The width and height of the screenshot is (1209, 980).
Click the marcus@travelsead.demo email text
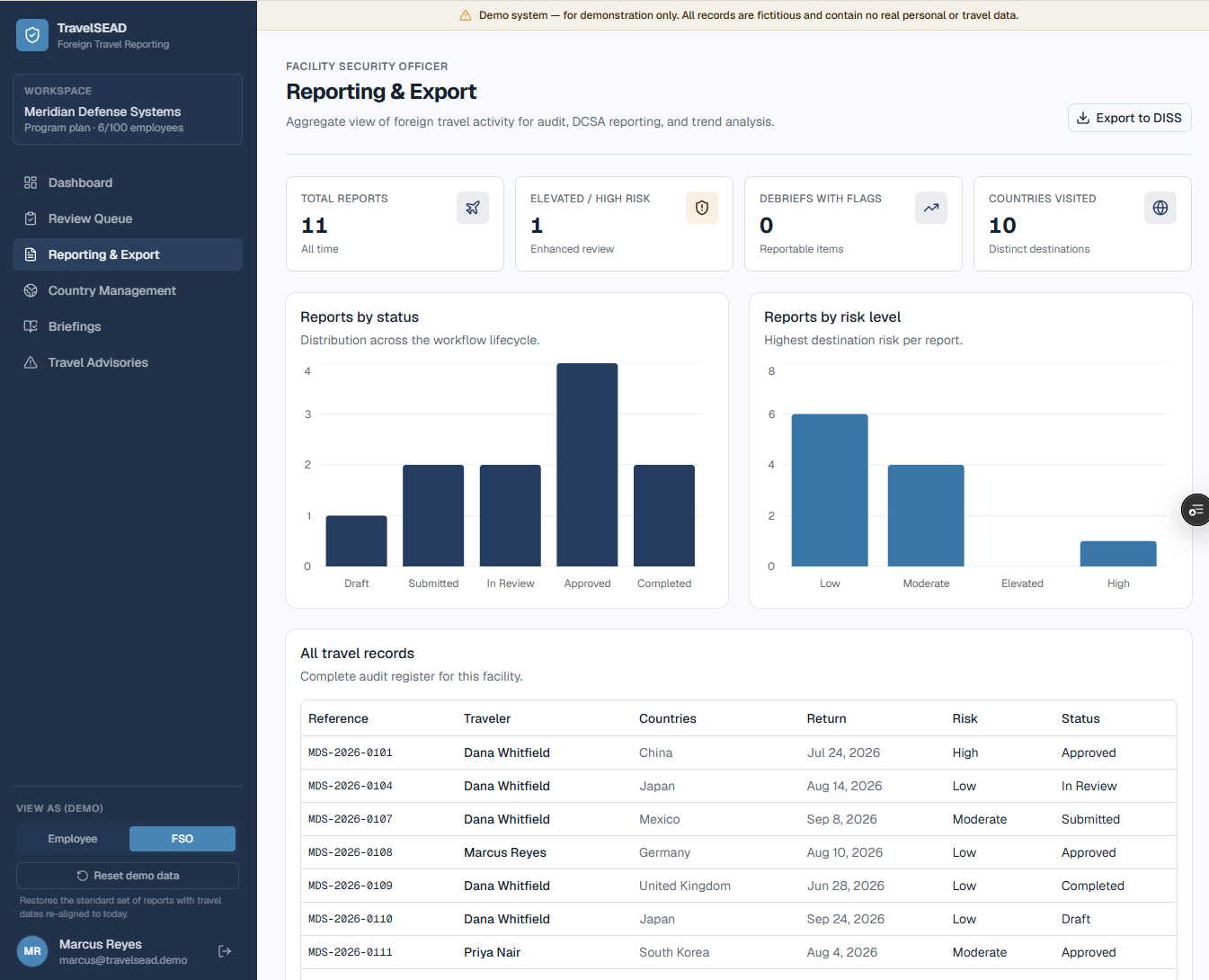pyautogui.click(x=123, y=960)
